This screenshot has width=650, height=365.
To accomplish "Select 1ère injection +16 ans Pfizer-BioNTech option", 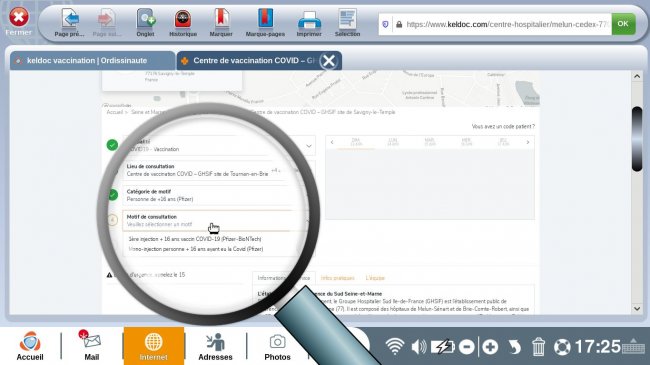I will (x=195, y=239).
